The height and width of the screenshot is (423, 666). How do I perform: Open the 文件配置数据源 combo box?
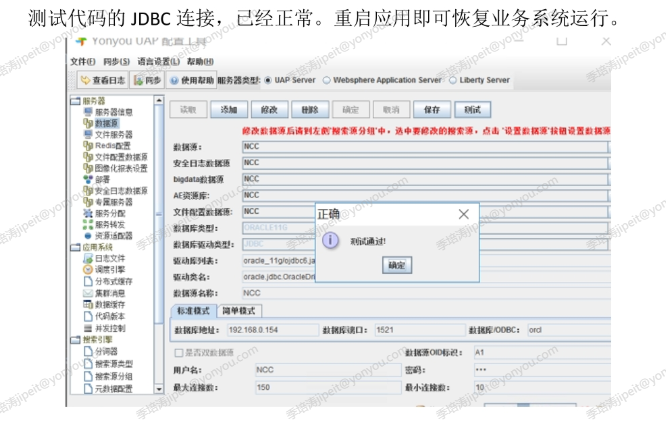pos(426,212)
